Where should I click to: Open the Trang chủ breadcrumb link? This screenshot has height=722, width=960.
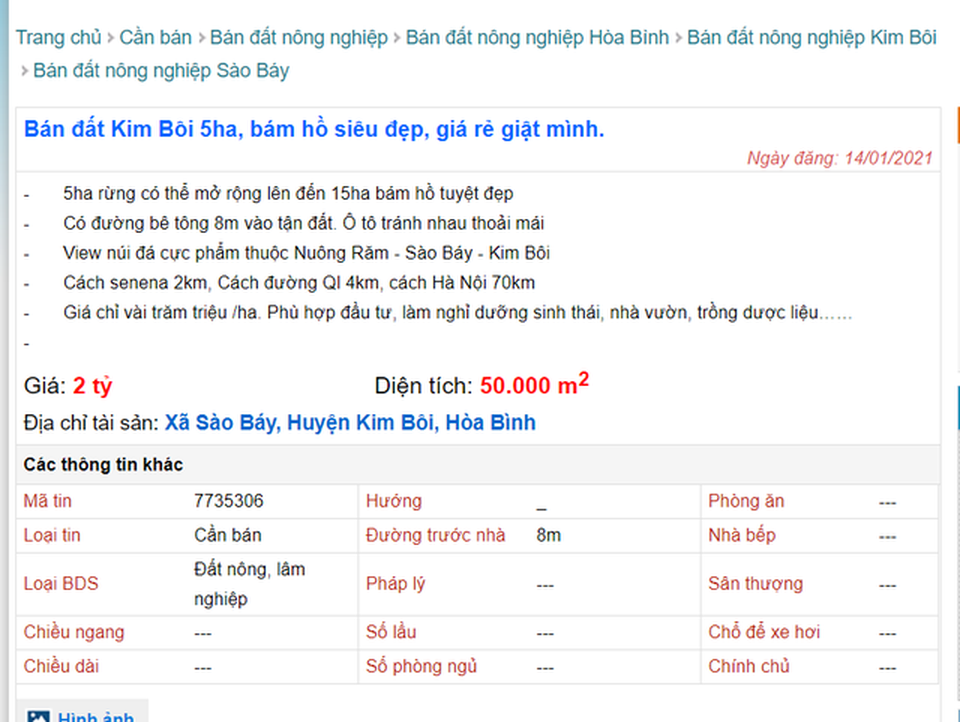click(58, 37)
